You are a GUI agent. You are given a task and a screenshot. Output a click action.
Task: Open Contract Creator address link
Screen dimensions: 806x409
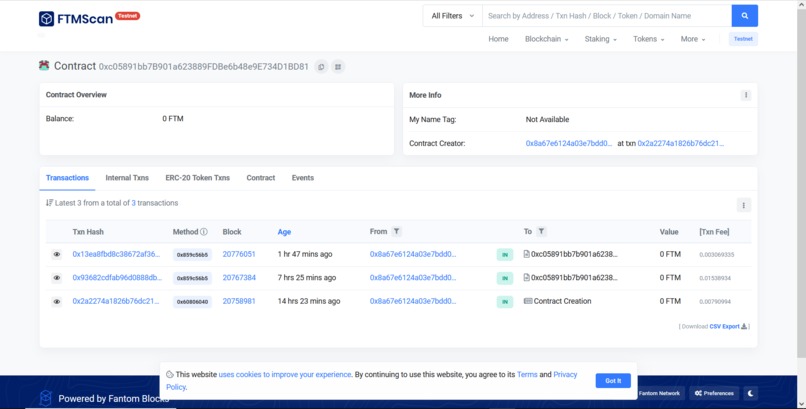[569, 144]
